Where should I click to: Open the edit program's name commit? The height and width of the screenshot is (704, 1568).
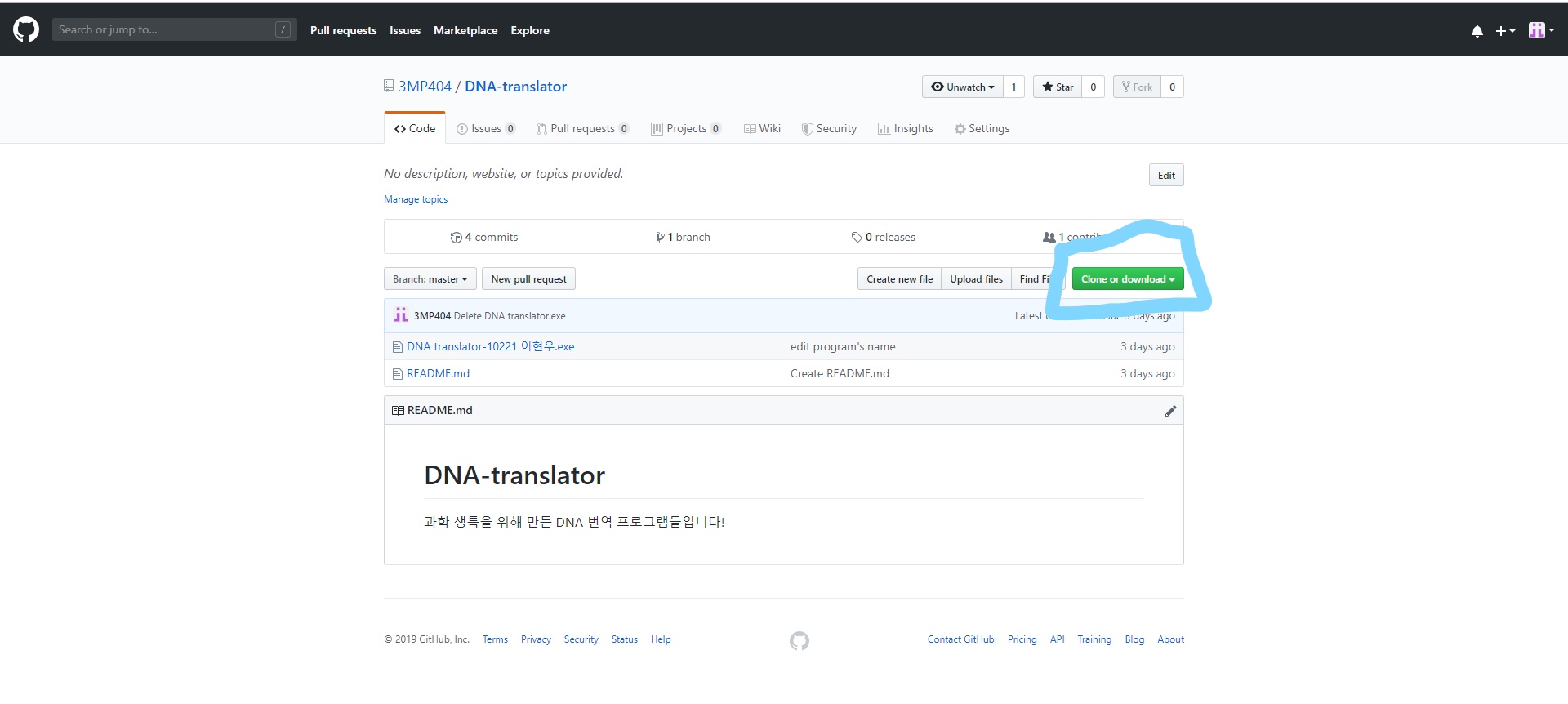[x=843, y=346]
